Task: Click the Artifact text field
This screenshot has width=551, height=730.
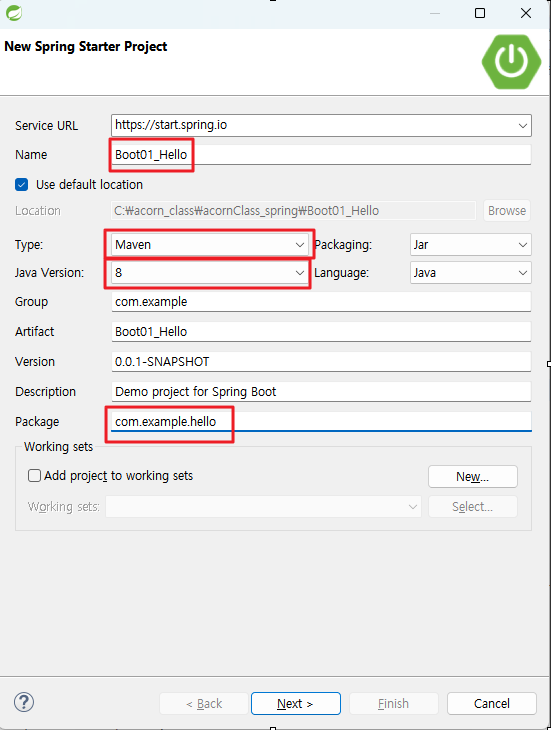Action: tap(321, 331)
